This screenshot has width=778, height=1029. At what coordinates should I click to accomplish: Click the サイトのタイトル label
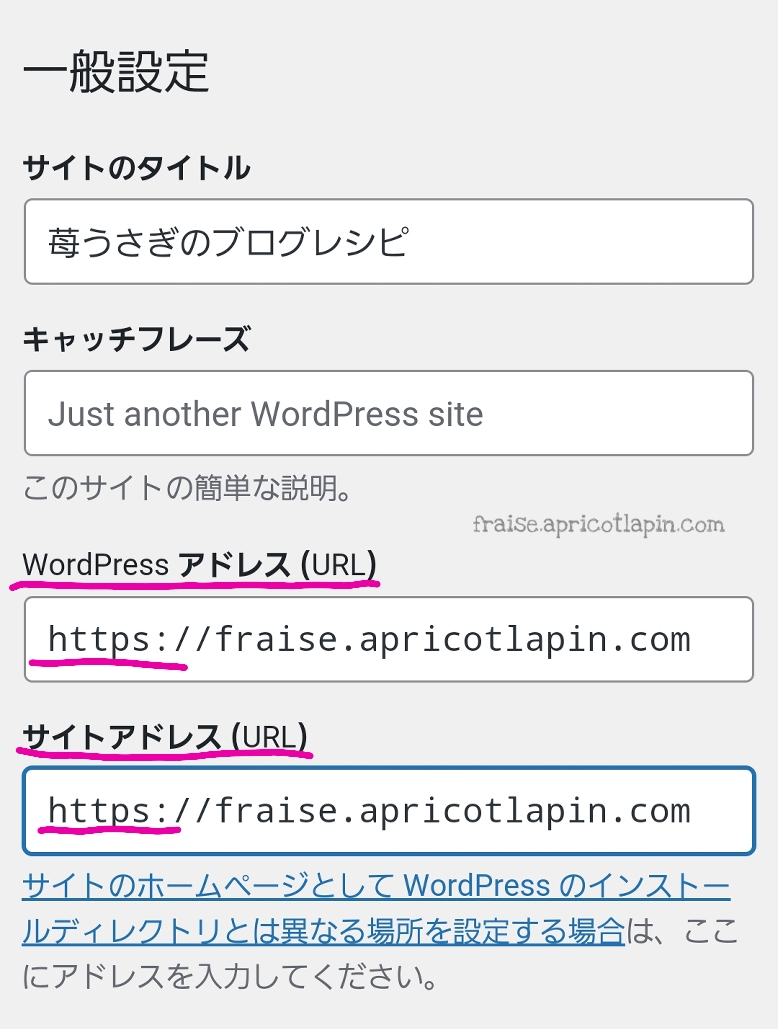136,168
